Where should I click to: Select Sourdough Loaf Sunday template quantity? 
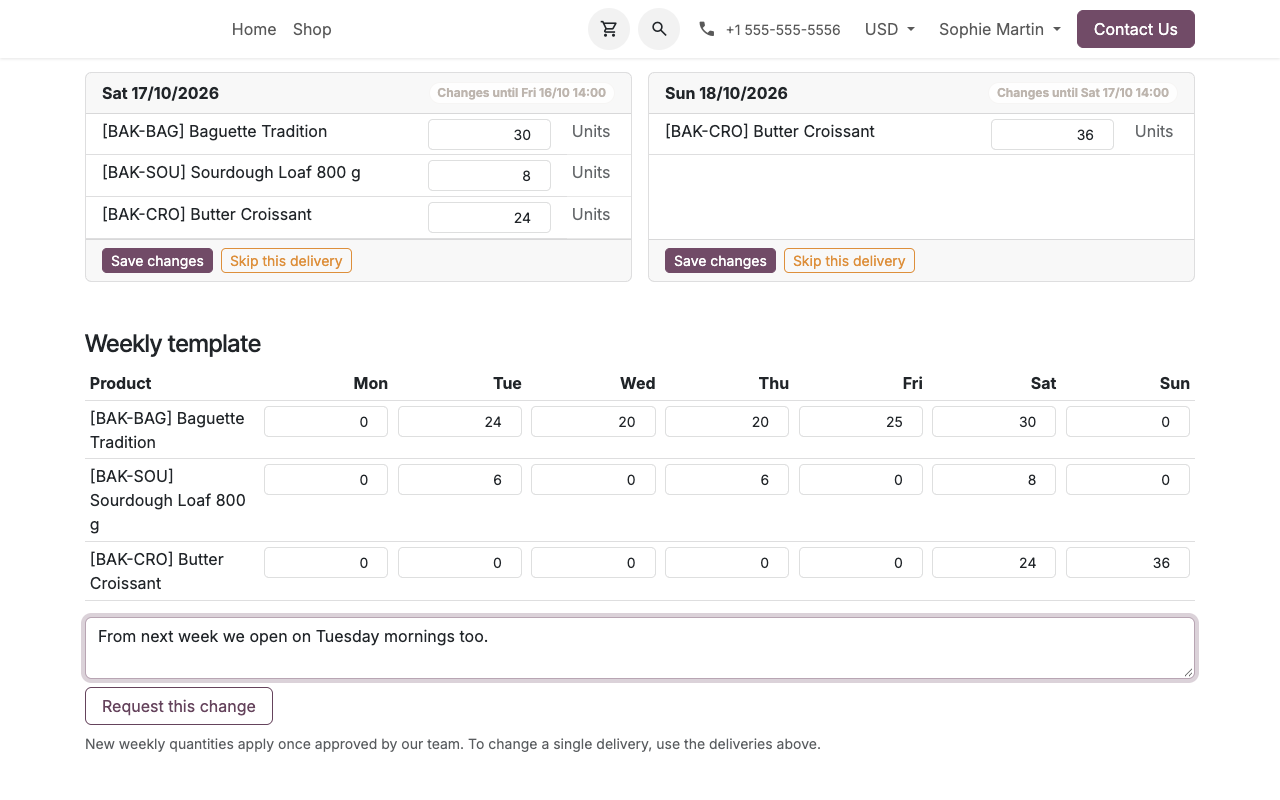[1128, 480]
